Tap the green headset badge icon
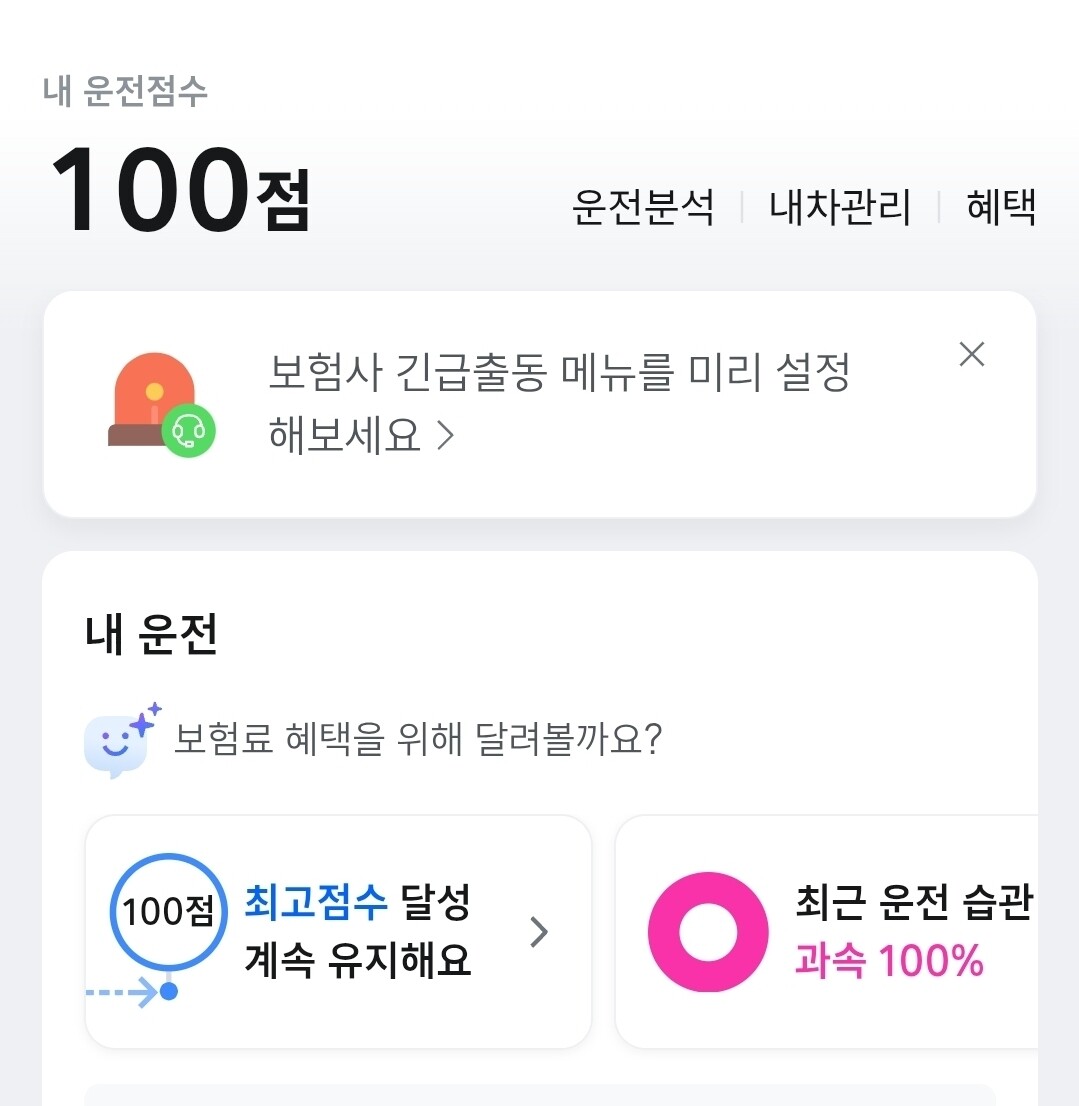 (189, 431)
